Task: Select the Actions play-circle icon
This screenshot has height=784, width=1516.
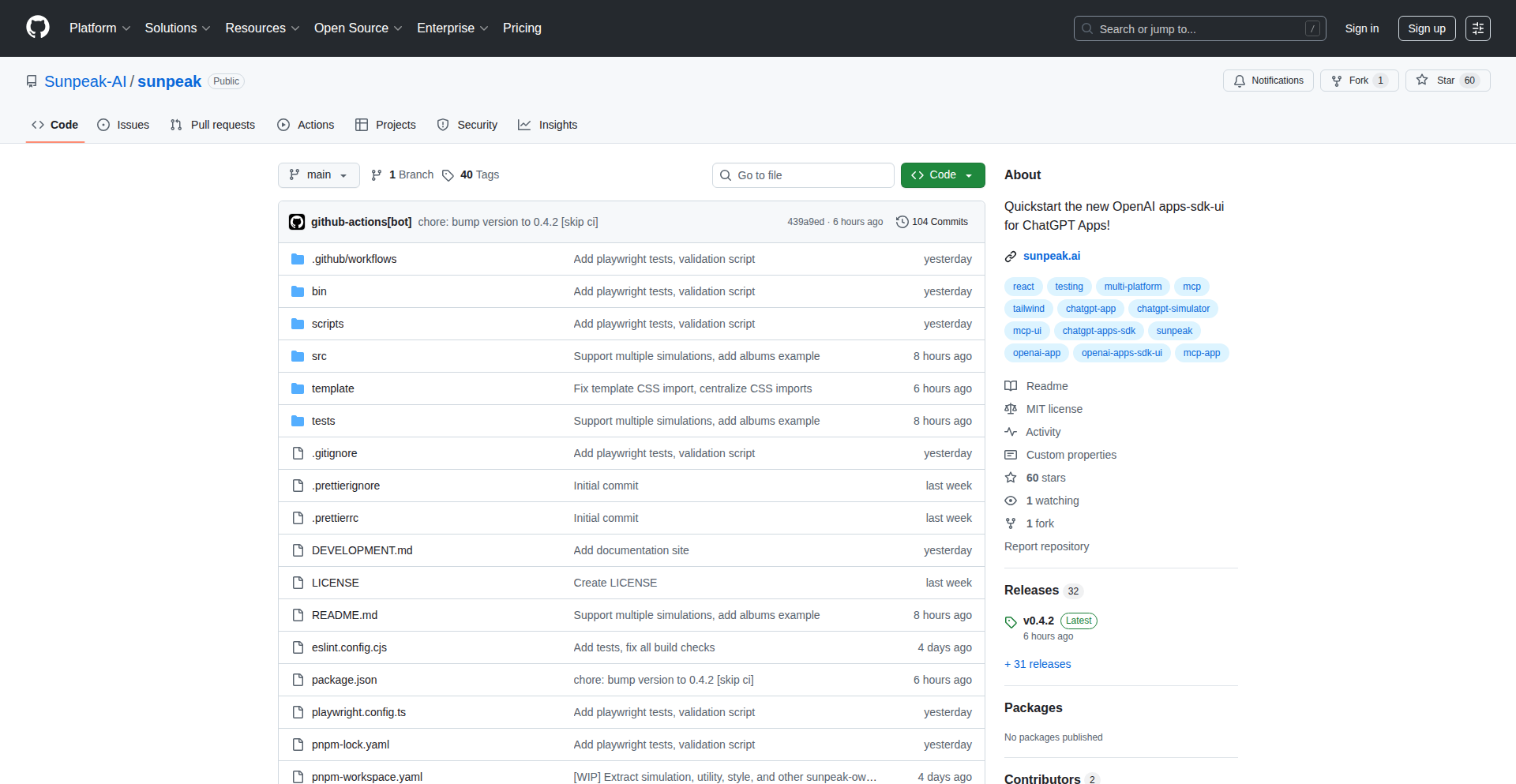Action: point(283,125)
